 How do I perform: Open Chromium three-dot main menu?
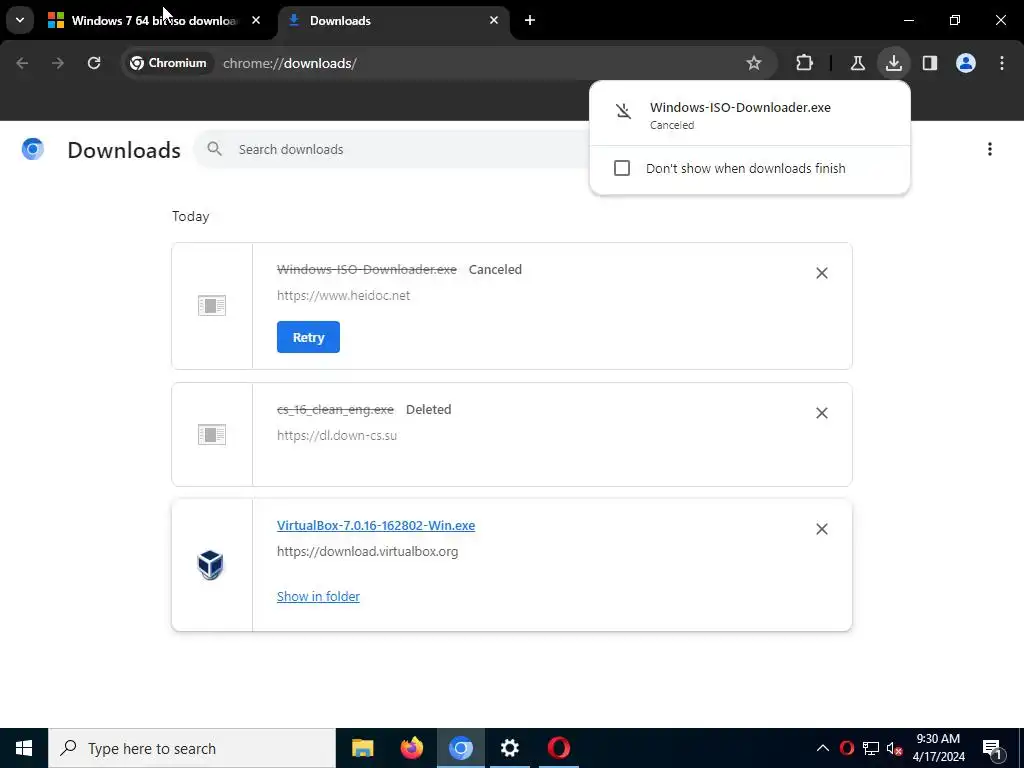[1002, 63]
